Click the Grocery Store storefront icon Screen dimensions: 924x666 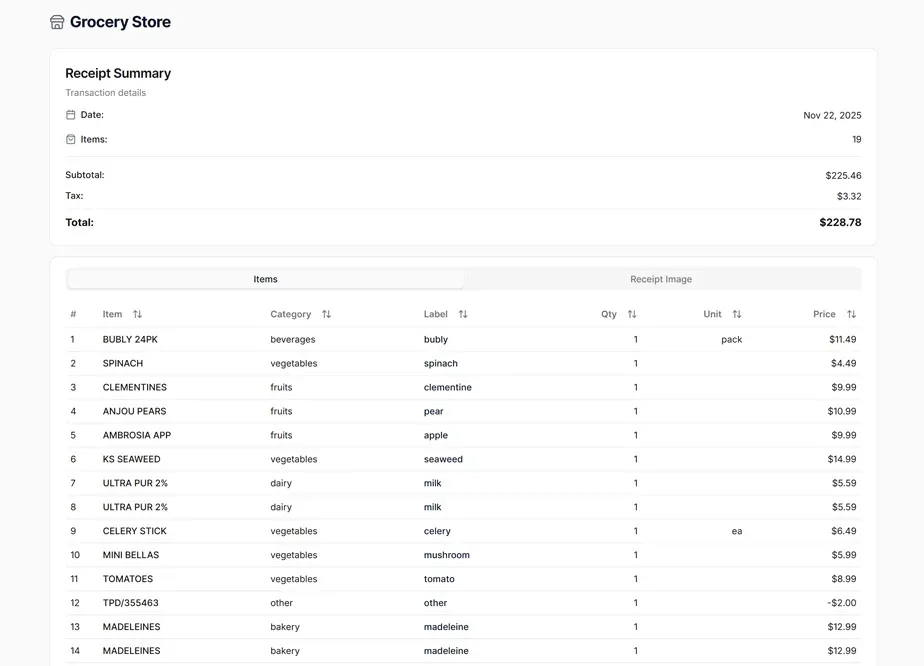(x=57, y=21)
